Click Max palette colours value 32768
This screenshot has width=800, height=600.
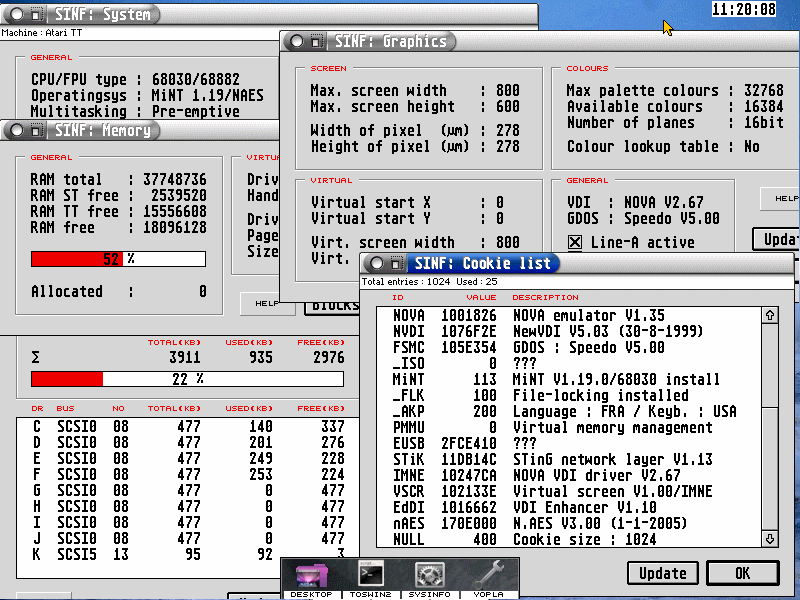[764, 90]
